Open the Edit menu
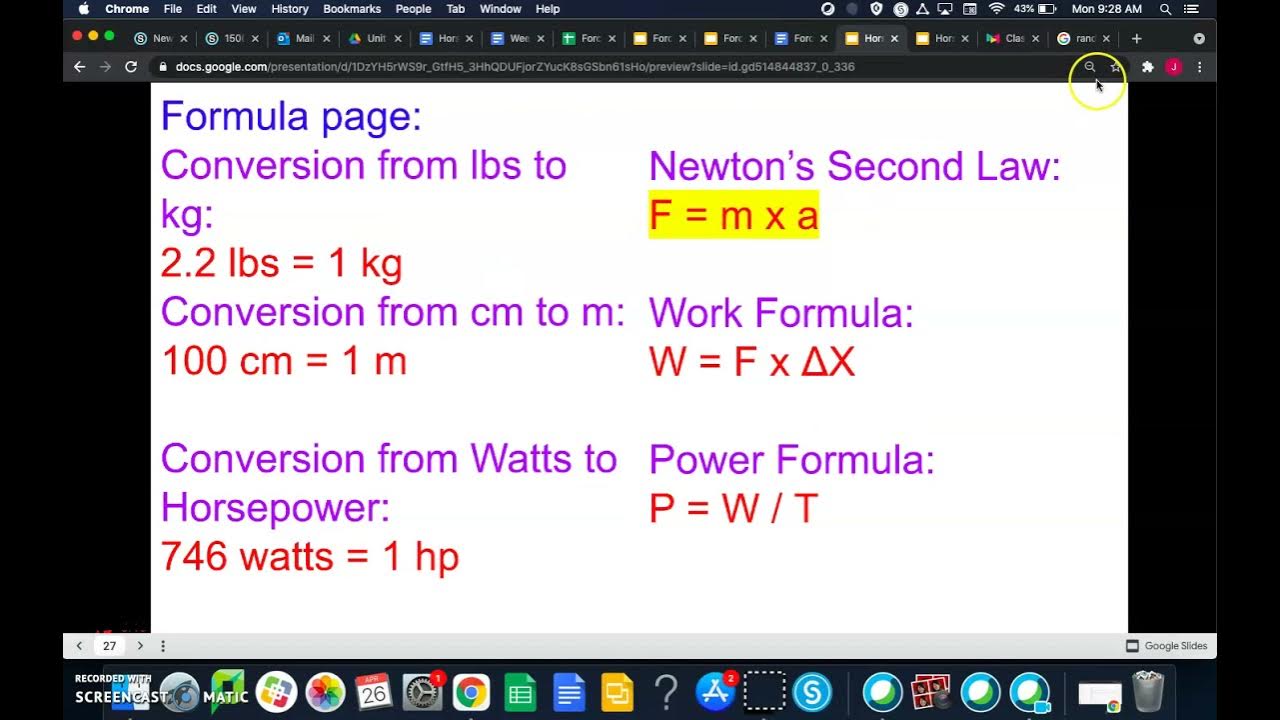Screen dimensions: 1280x720 207,9
